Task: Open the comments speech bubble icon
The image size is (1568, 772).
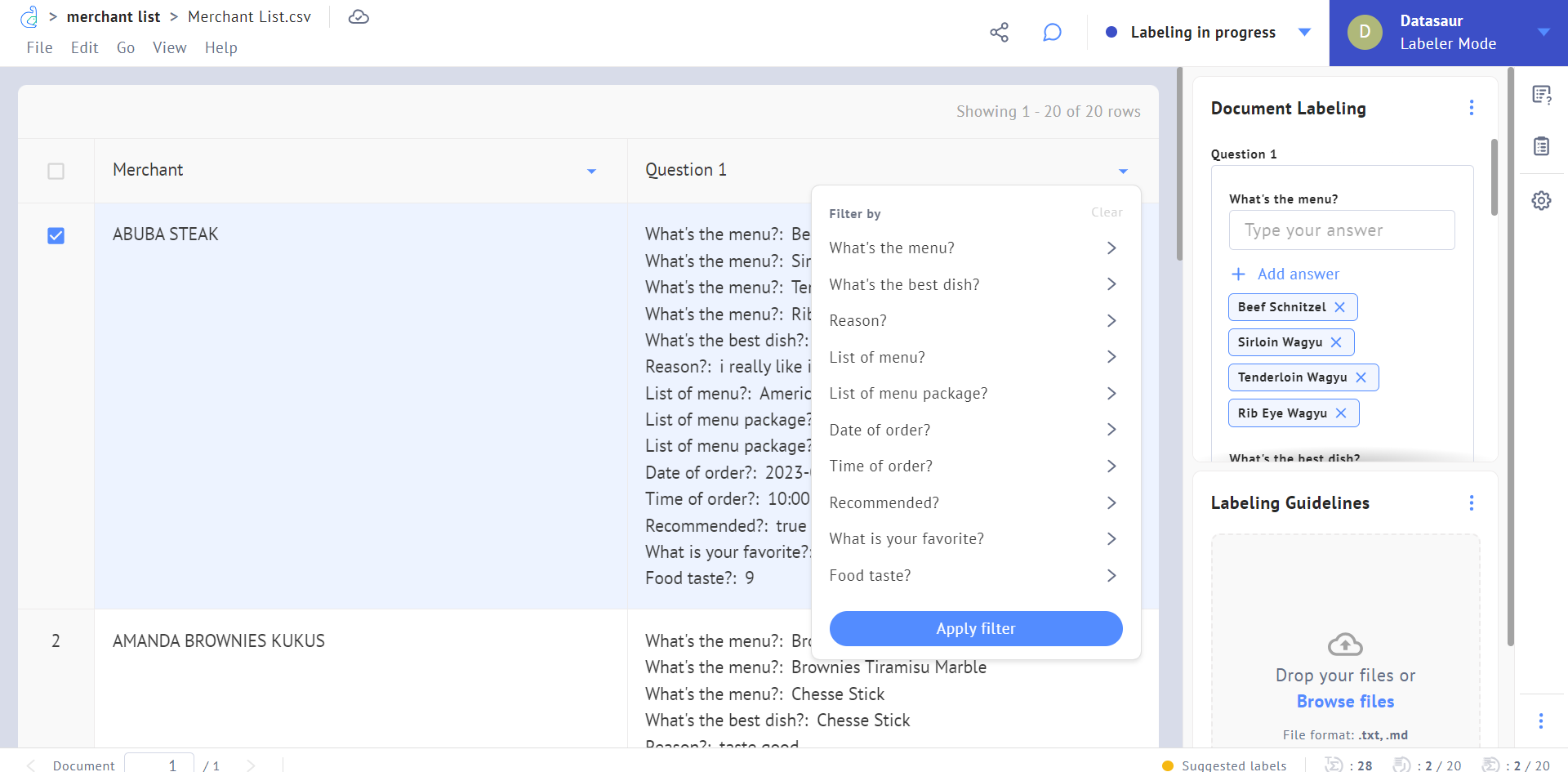Action: [x=1052, y=33]
